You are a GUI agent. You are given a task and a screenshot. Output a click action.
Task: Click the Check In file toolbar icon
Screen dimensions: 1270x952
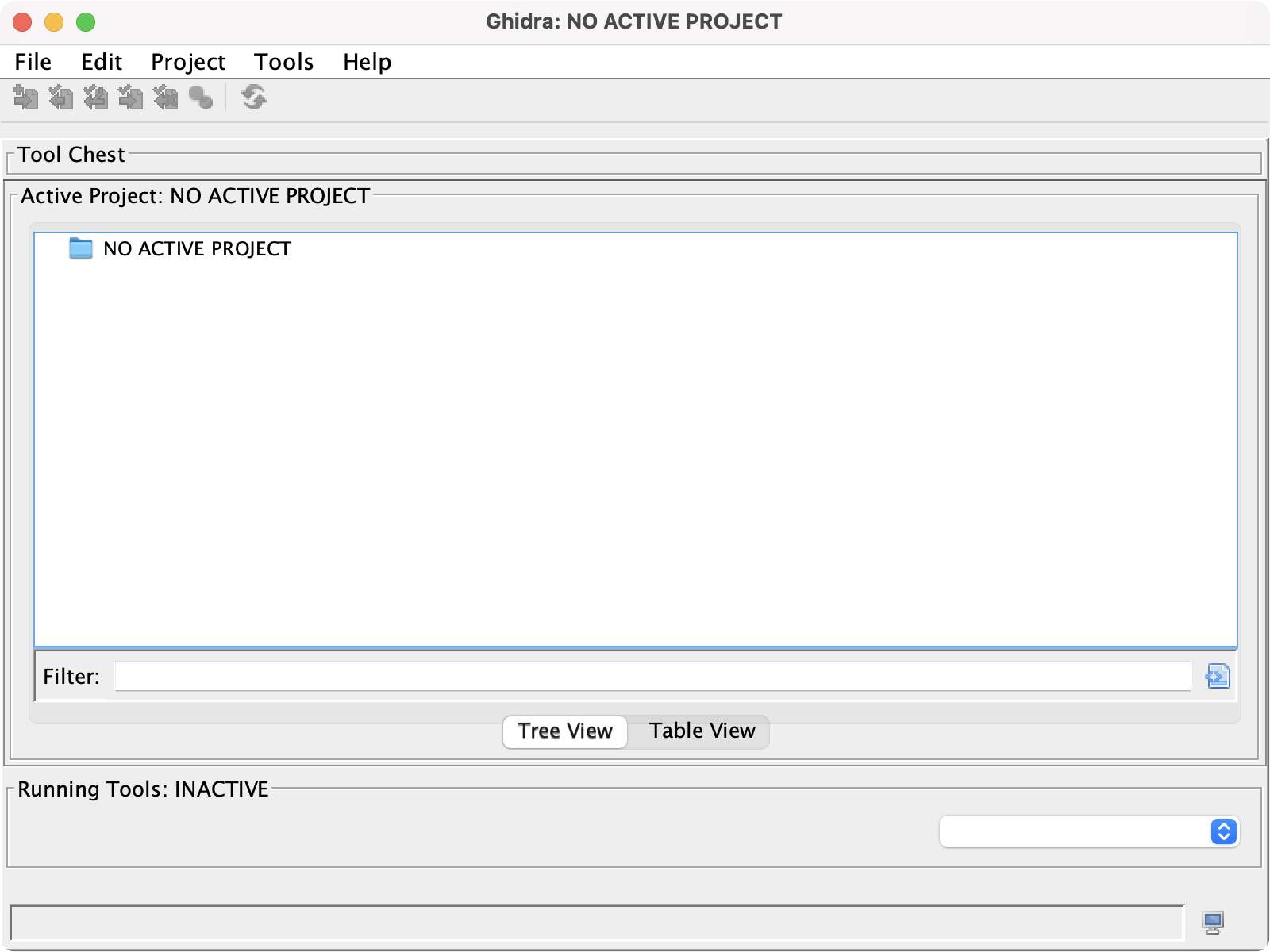[x=130, y=98]
